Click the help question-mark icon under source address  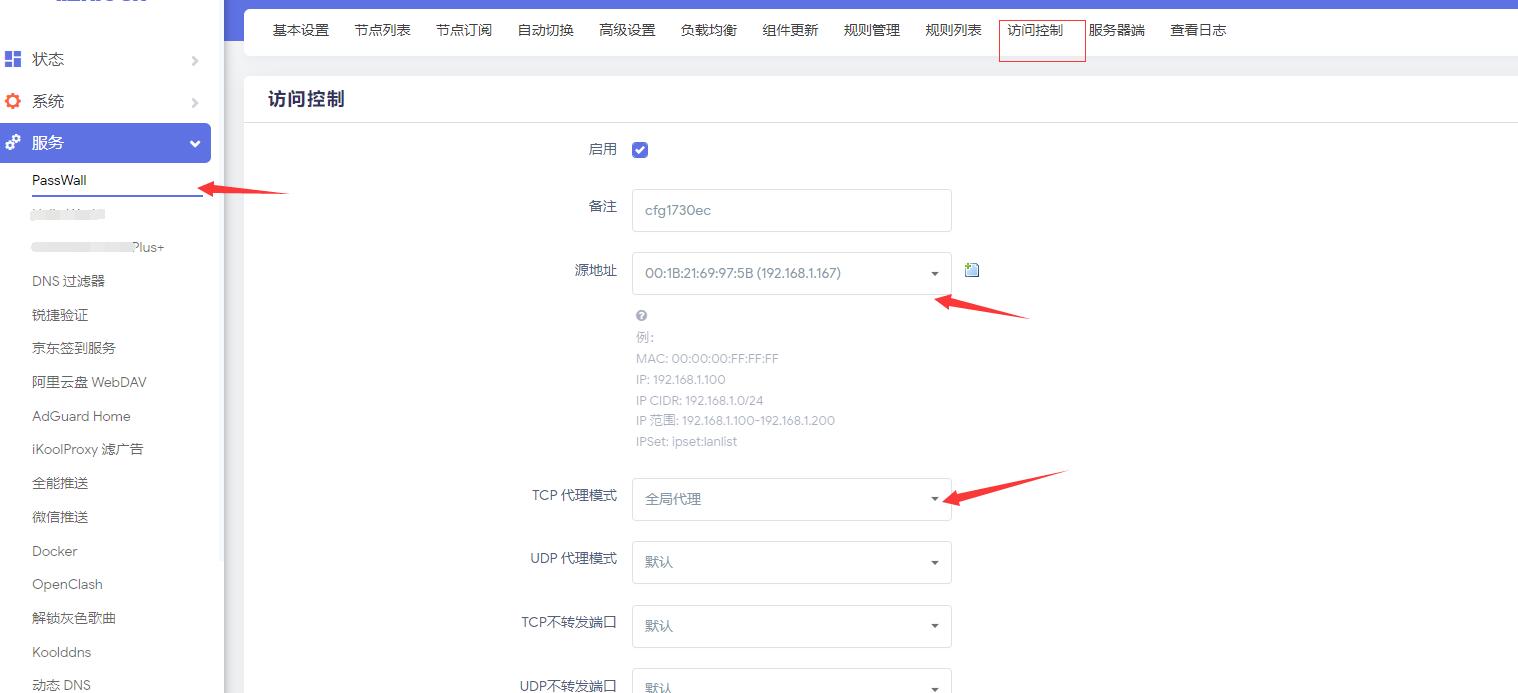tap(641, 315)
